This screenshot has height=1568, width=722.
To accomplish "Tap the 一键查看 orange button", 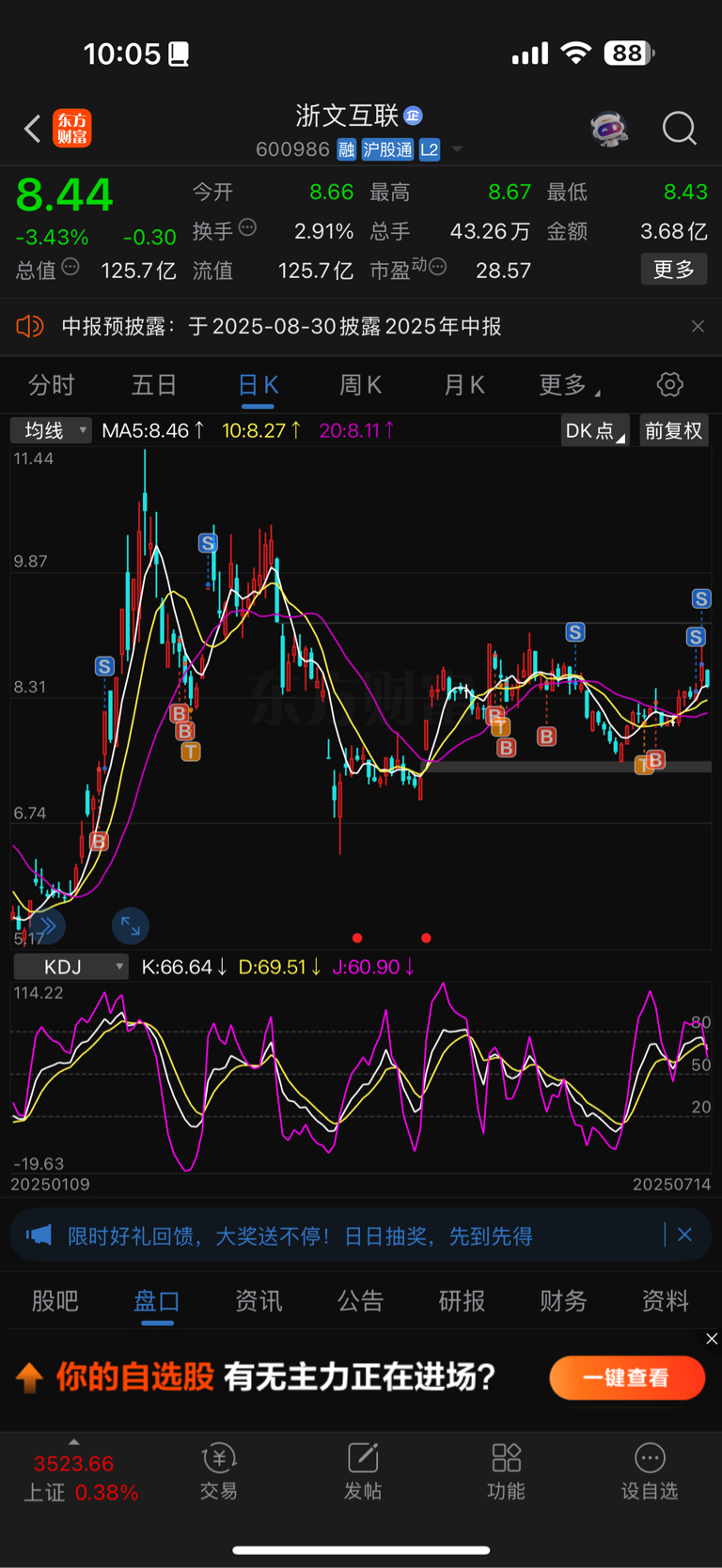I will (x=627, y=1377).
